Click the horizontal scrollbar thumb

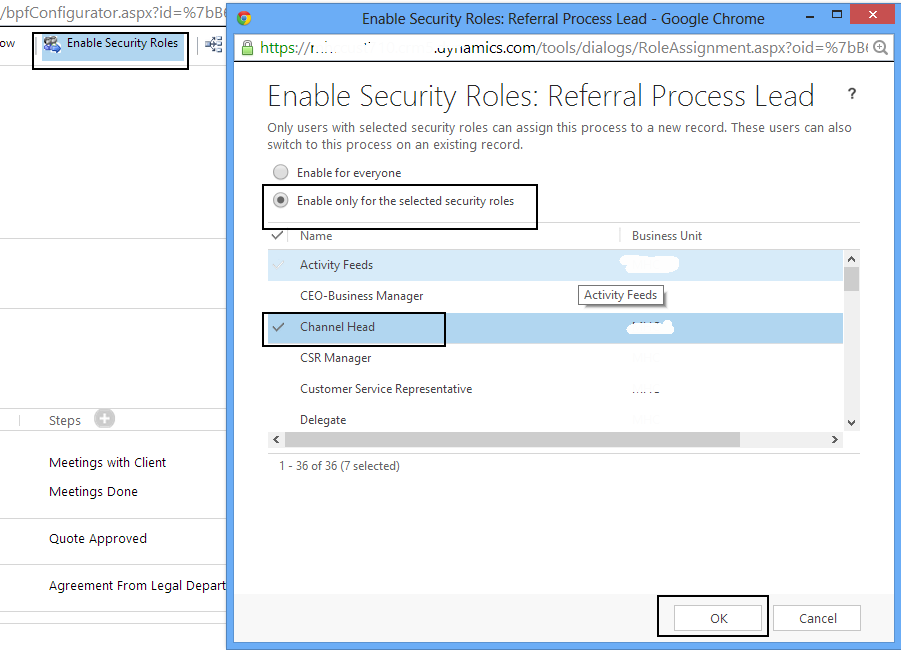click(510, 440)
